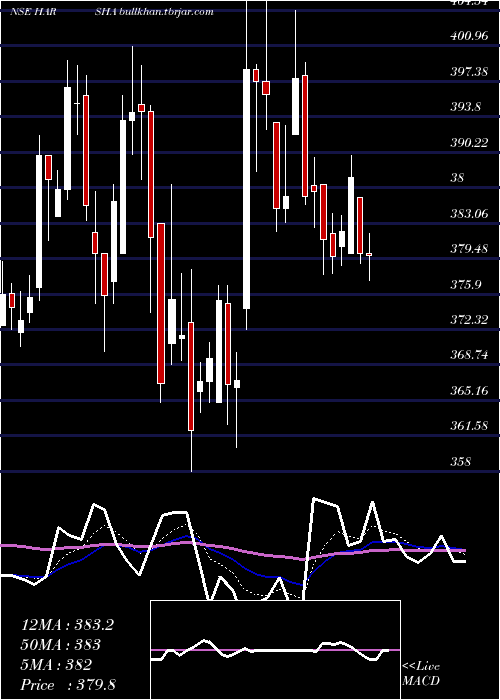Click the 12MA : 383.2 readout
The width and height of the screenshot is (500, 700).
[x=67, y=625]
